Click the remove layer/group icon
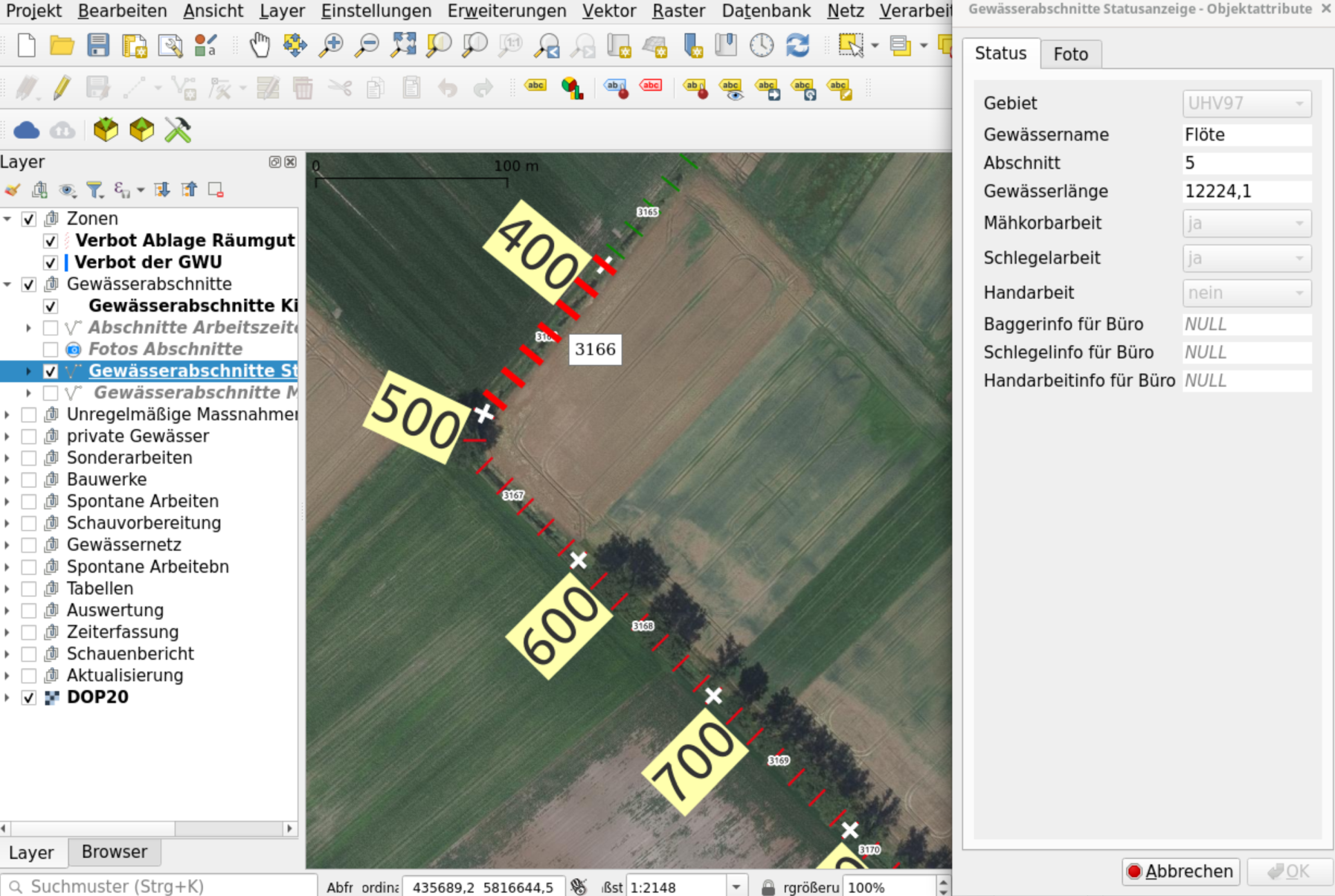 216,190
